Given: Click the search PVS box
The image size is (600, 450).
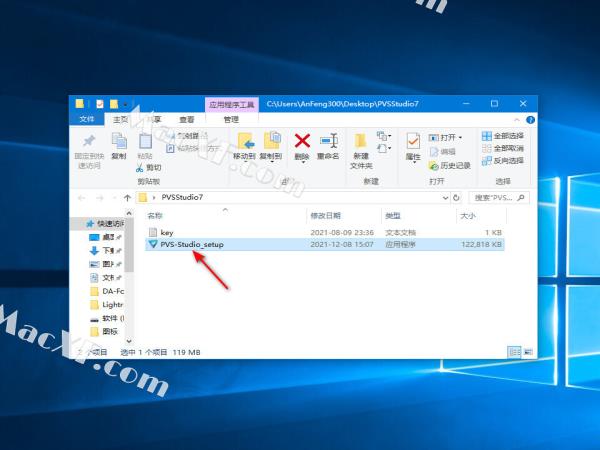Looking at the screenshot, I should [499, 197].
